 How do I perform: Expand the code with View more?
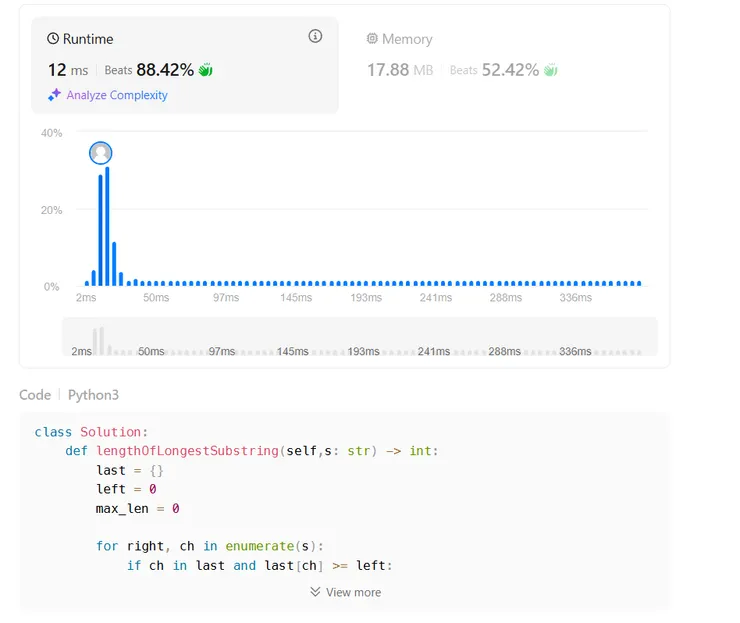tap(352, 592)
